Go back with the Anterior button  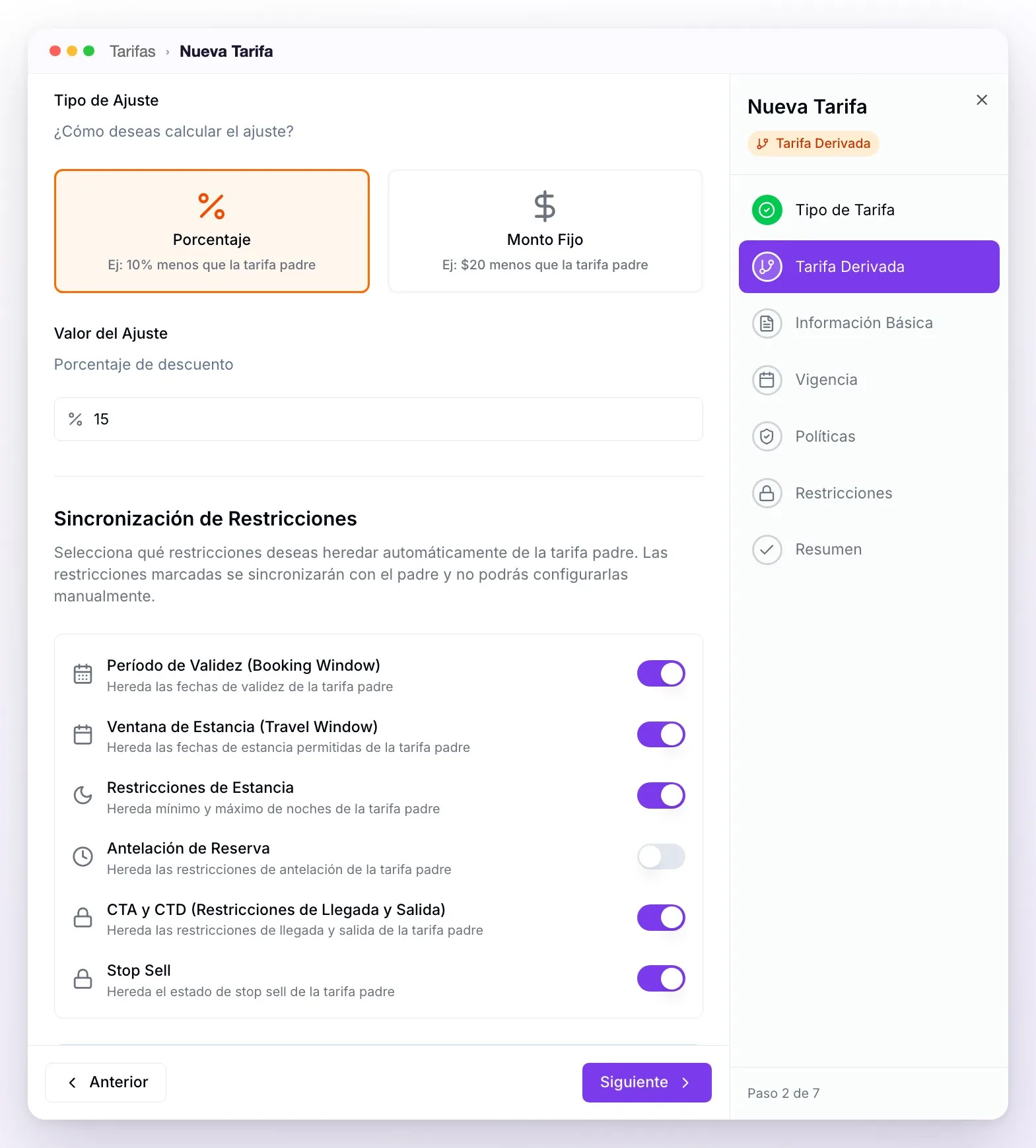(106, 1082)
